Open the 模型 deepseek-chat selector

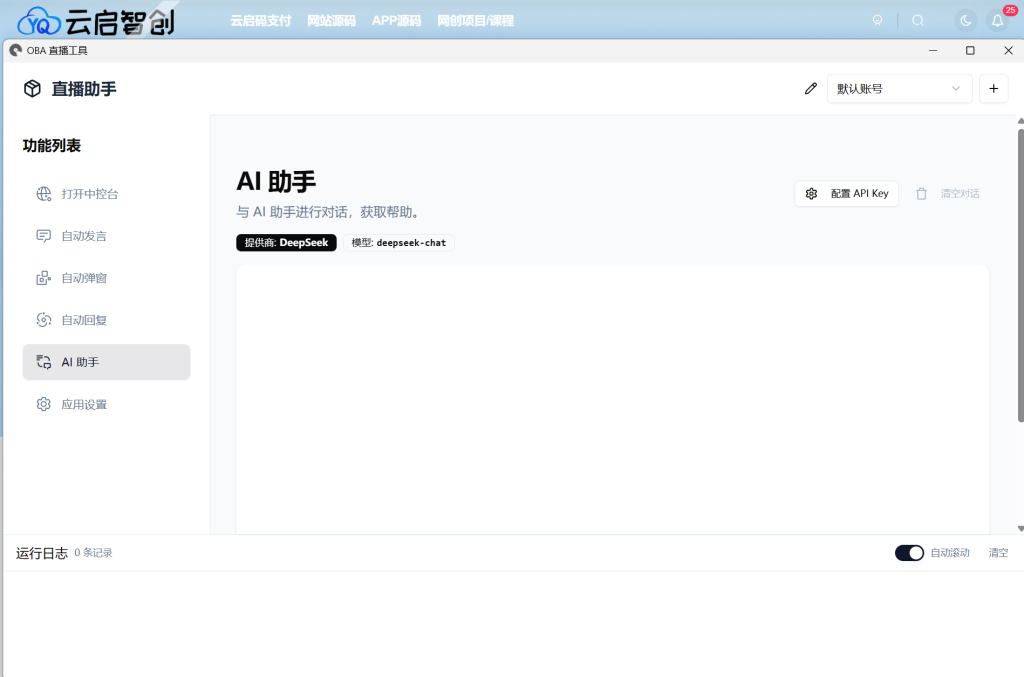[x=399, y=242]
